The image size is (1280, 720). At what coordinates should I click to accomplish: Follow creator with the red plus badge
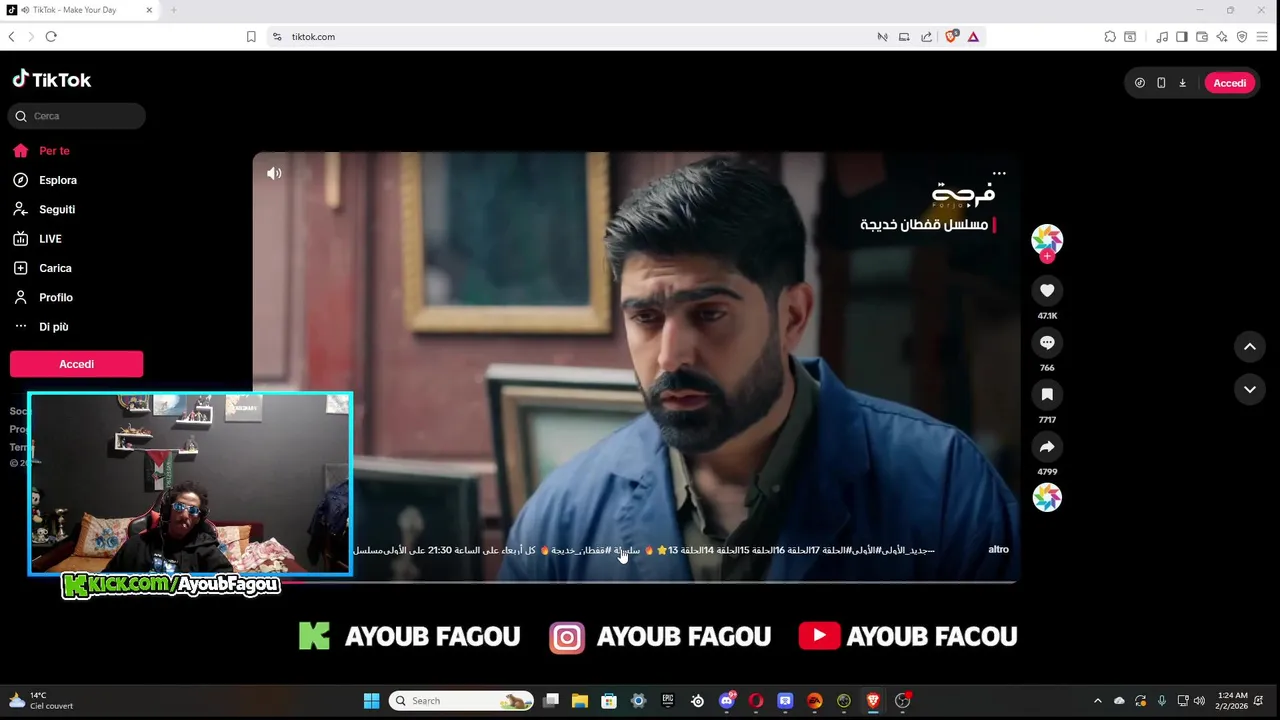(1047, 256)
